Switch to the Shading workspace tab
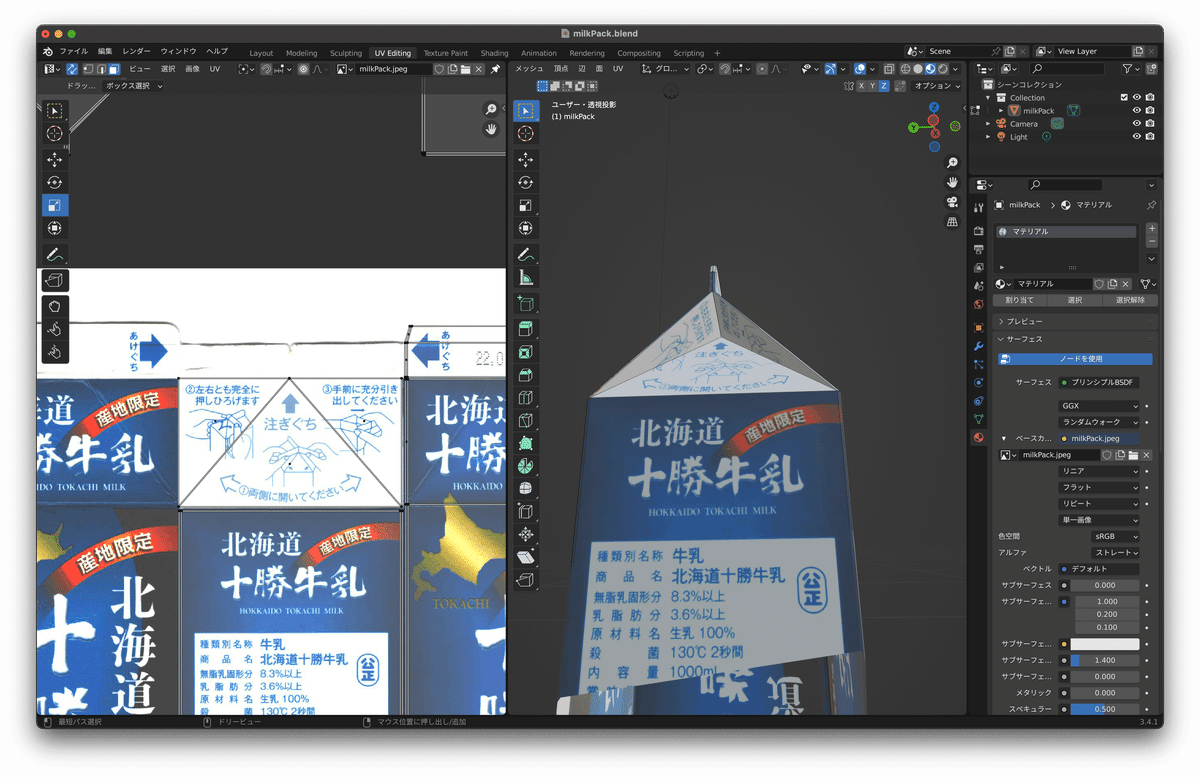1200x777 pixels. [x=494, y=53]
